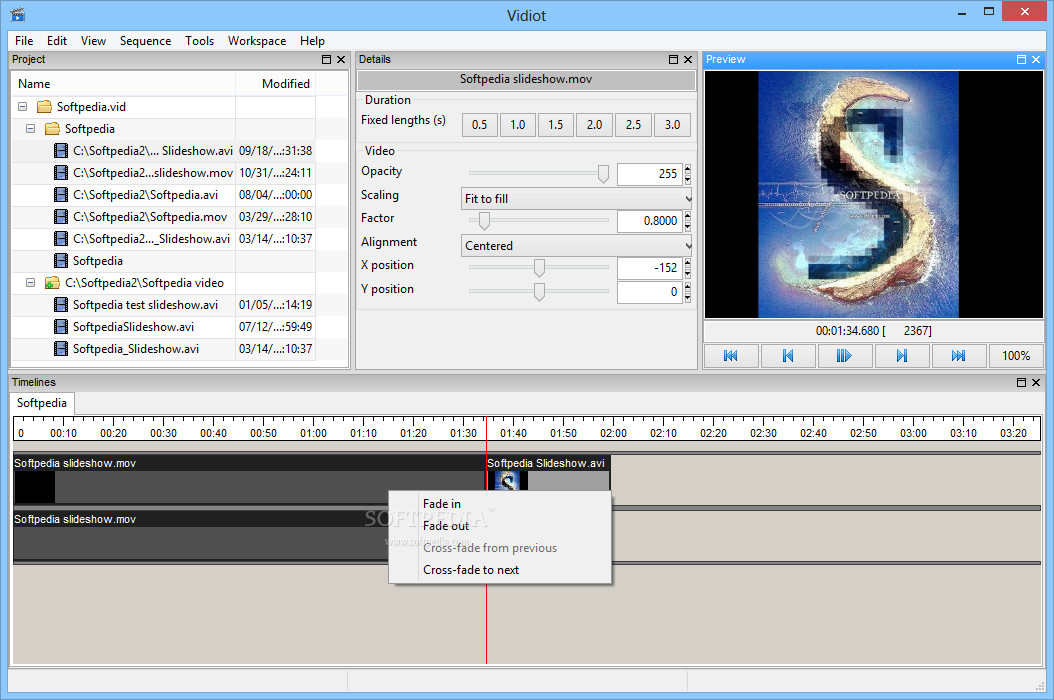Close the Preview panel
This screenshot has width=1054, height=700.
coord(1036,59)
